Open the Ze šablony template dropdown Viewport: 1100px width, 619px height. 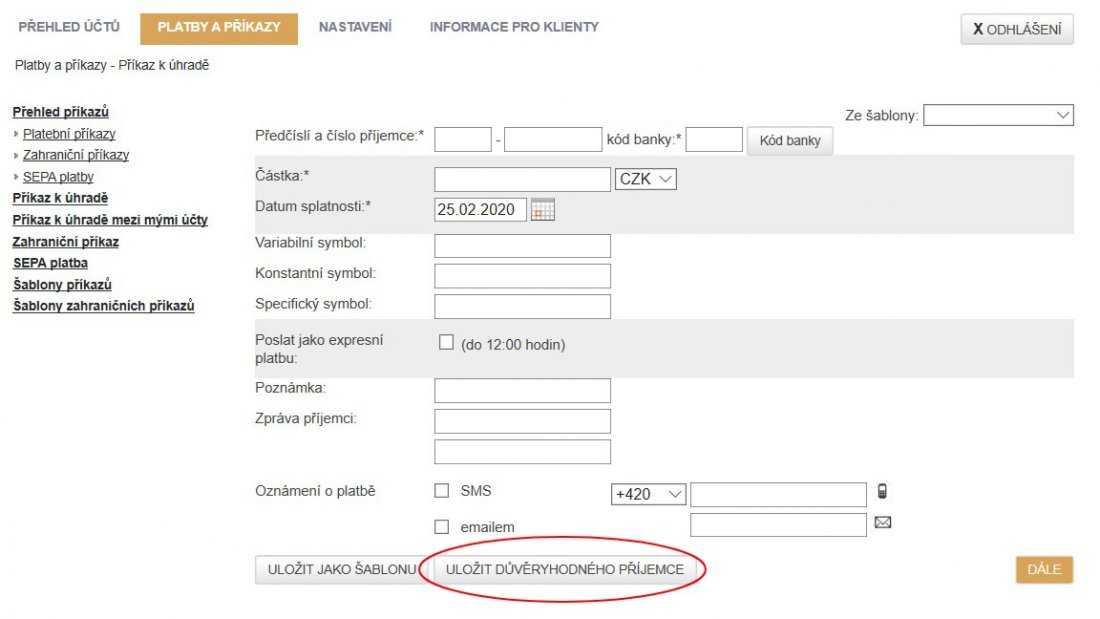point(998,116)
